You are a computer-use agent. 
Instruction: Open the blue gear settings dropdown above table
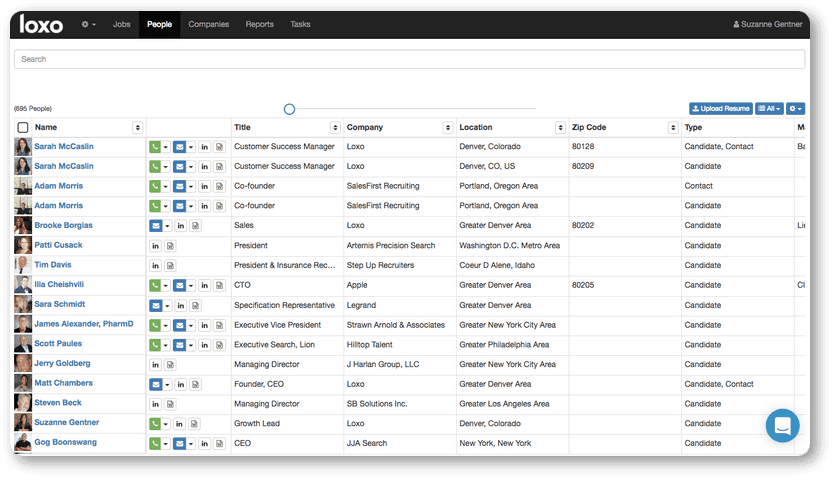pos(795,108)
